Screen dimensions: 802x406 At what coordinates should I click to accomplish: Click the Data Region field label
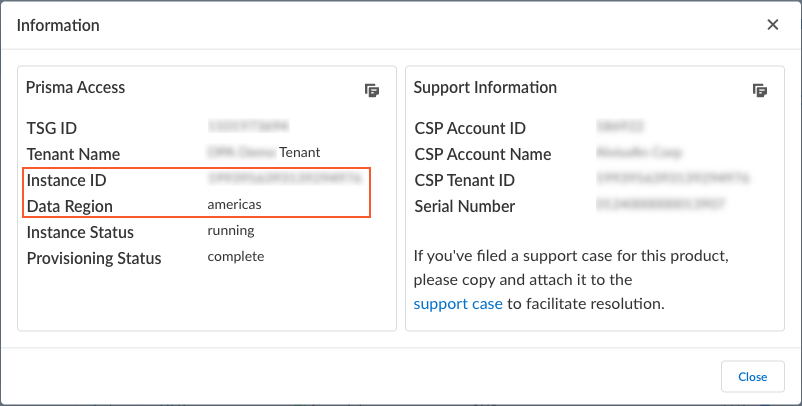tap(70, 206)
